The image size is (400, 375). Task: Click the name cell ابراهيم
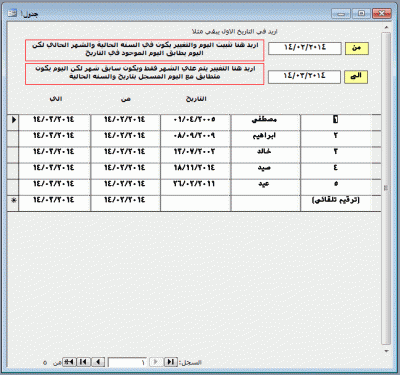point(265,138)
